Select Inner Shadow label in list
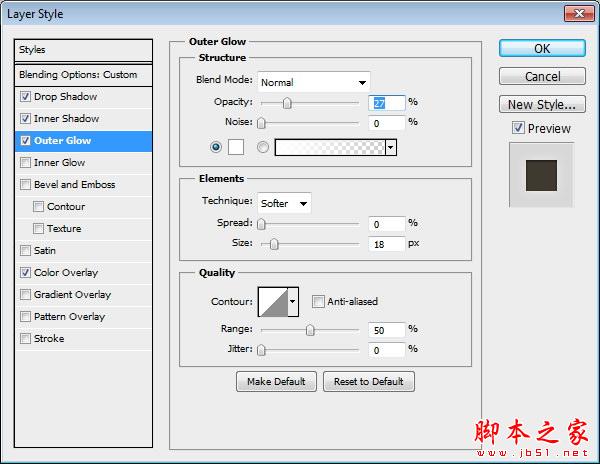The image size is (600, 464). (x=66, y=119)
